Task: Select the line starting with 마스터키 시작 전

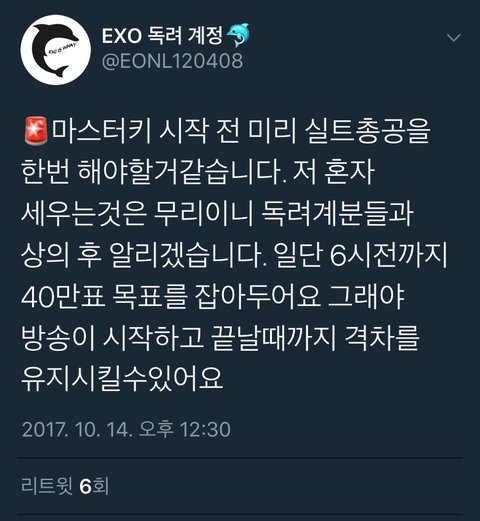Action: point(228,130)
